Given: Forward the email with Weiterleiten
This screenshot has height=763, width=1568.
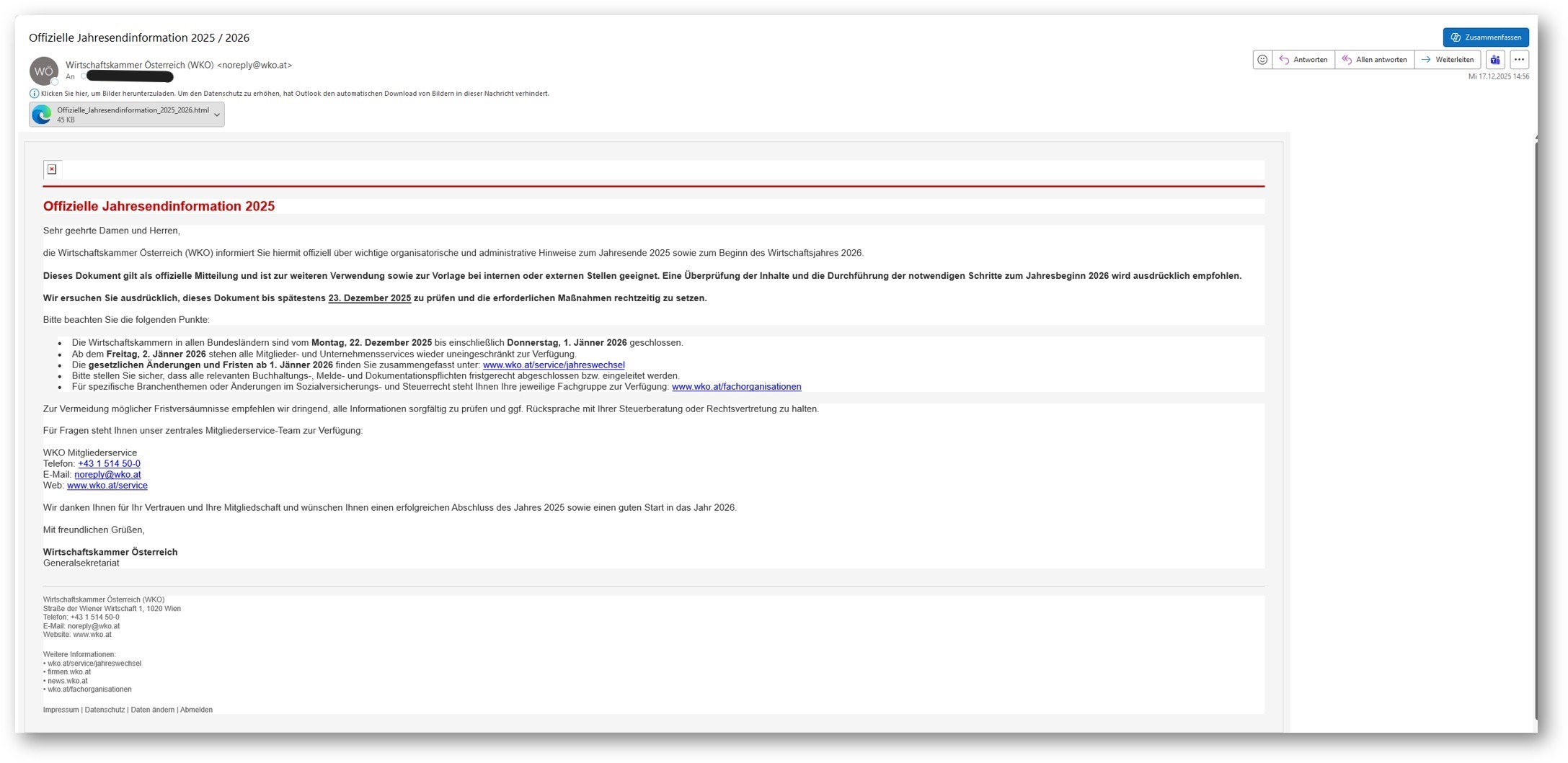Looking at the screenshot, I should 1448,60.
